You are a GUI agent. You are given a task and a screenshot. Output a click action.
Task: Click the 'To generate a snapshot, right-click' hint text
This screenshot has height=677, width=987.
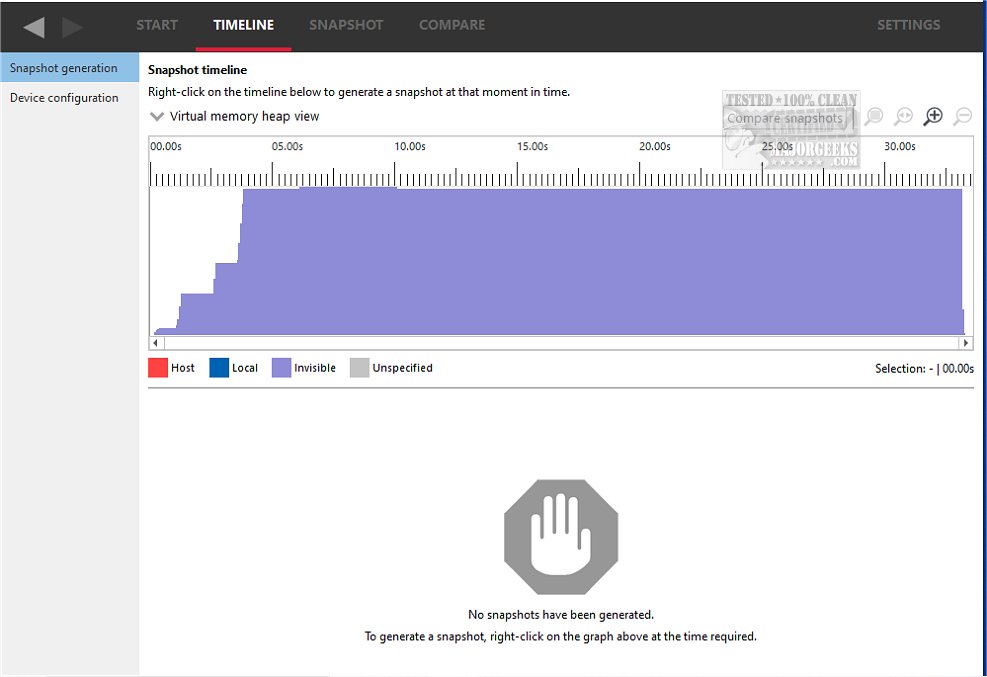pos(561,636)
